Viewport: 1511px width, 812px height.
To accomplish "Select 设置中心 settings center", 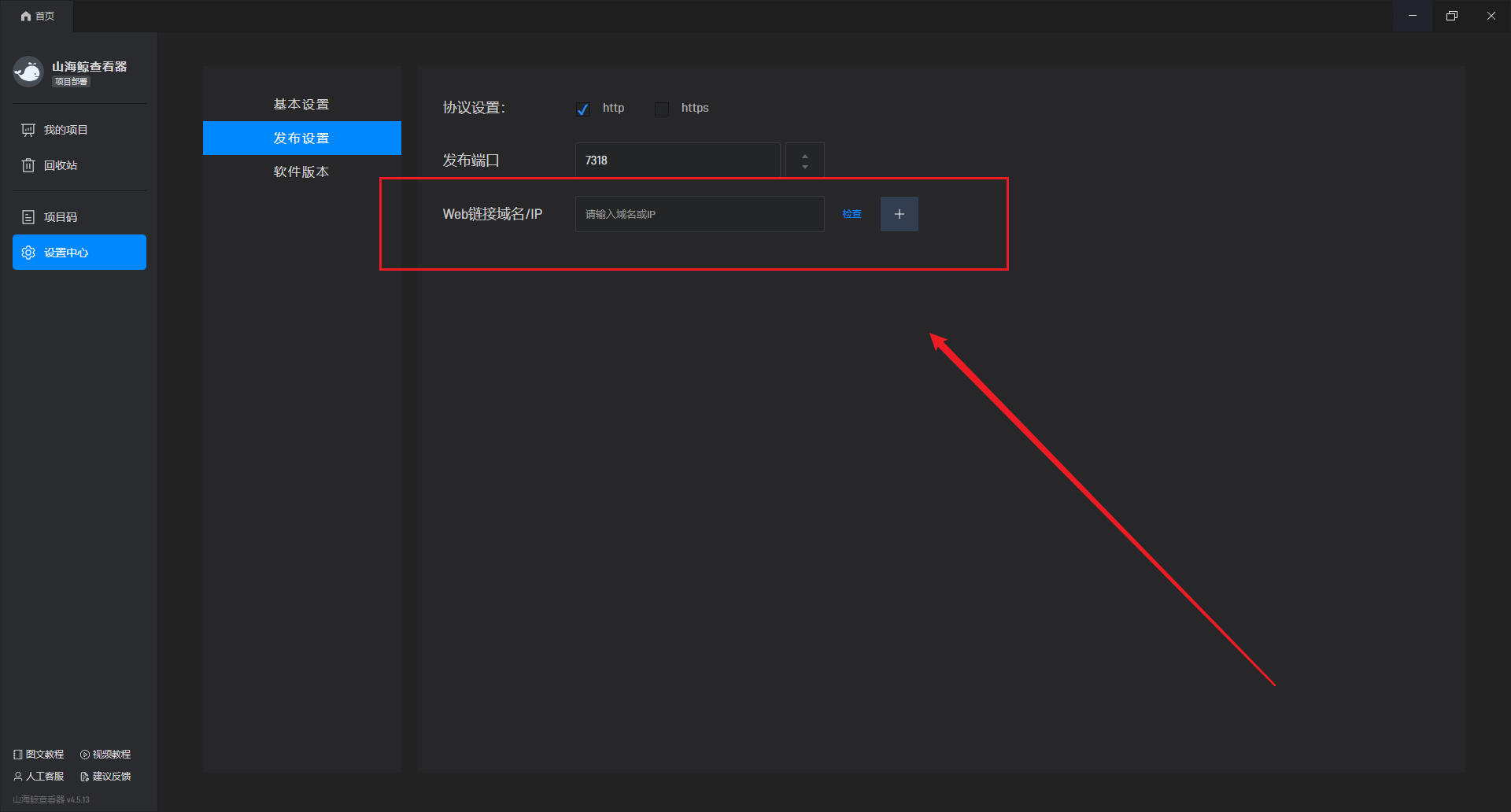I will 79,253.
